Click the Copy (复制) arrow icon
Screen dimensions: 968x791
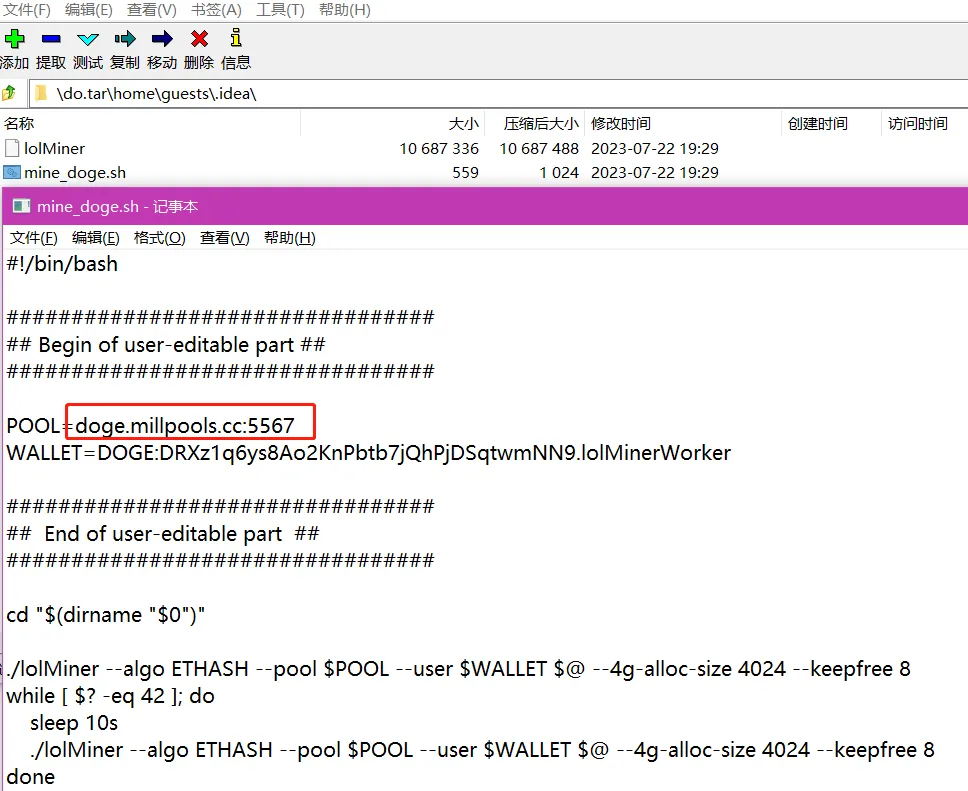[x=125, y=39]
